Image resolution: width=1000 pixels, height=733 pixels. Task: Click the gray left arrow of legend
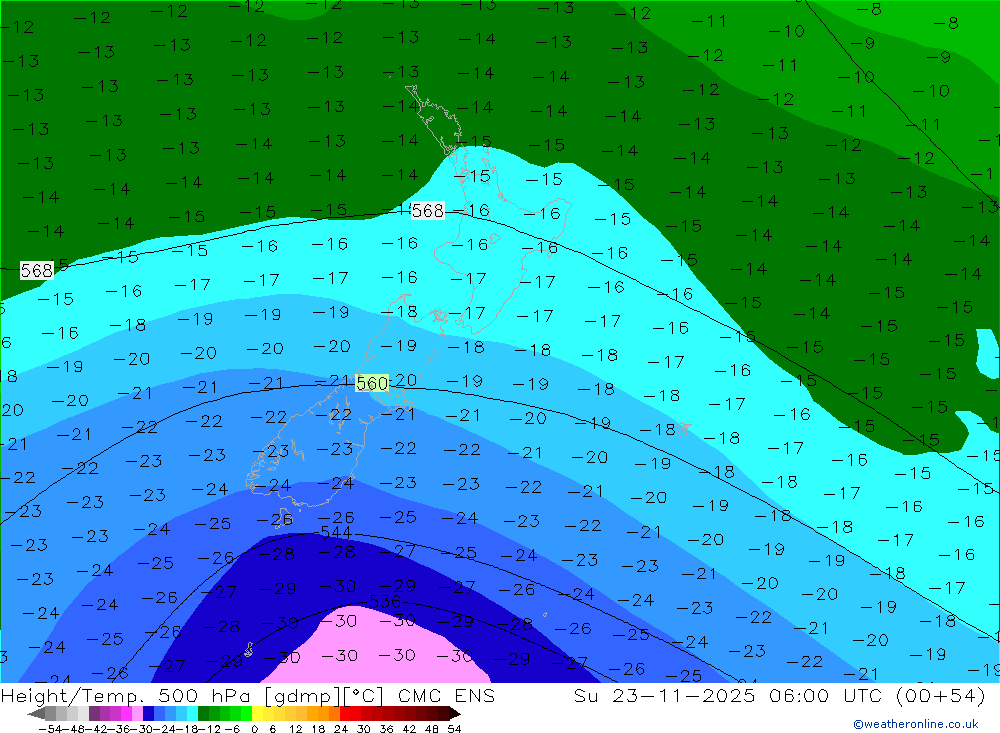[36, 714]
